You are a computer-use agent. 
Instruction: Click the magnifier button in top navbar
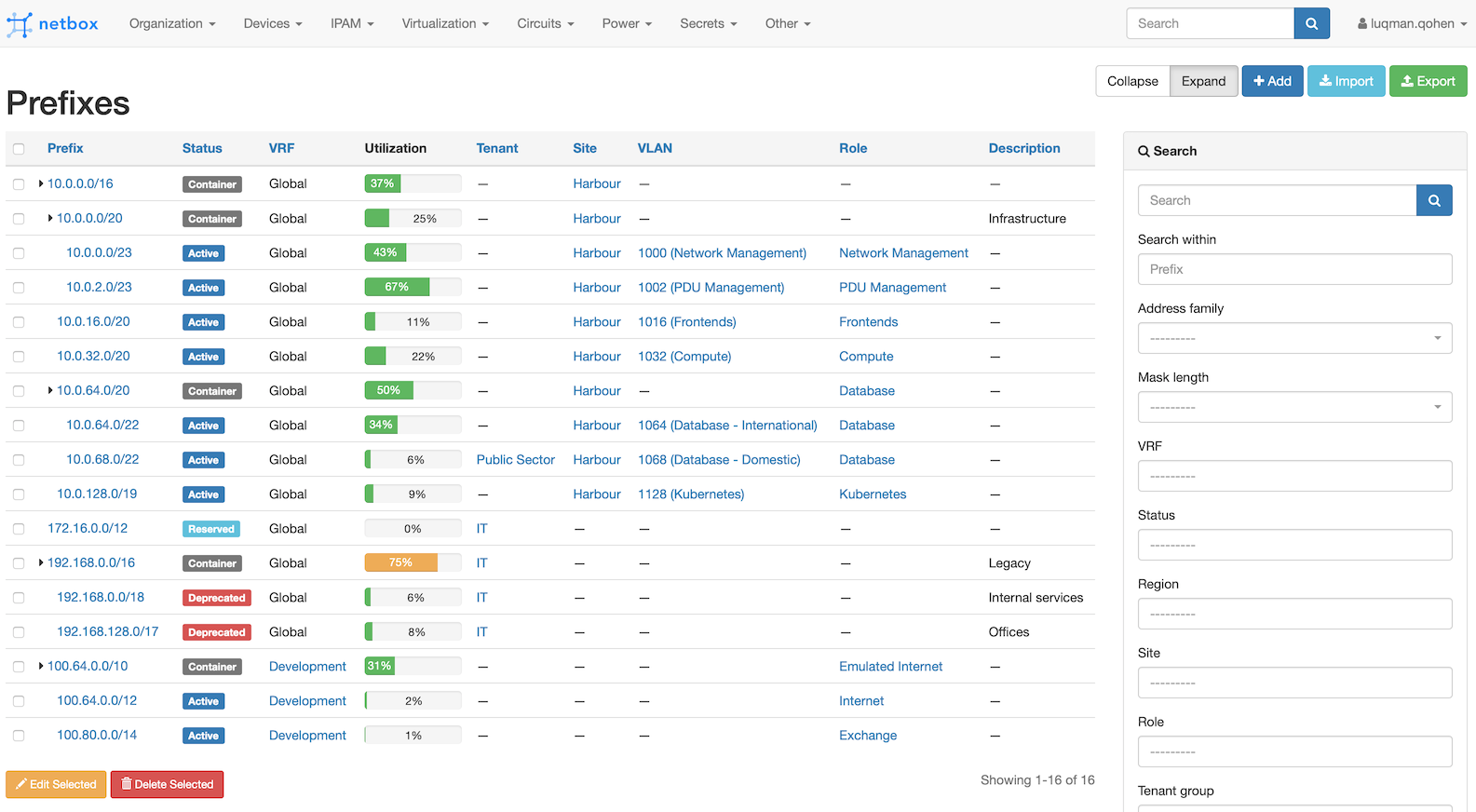1311,23
